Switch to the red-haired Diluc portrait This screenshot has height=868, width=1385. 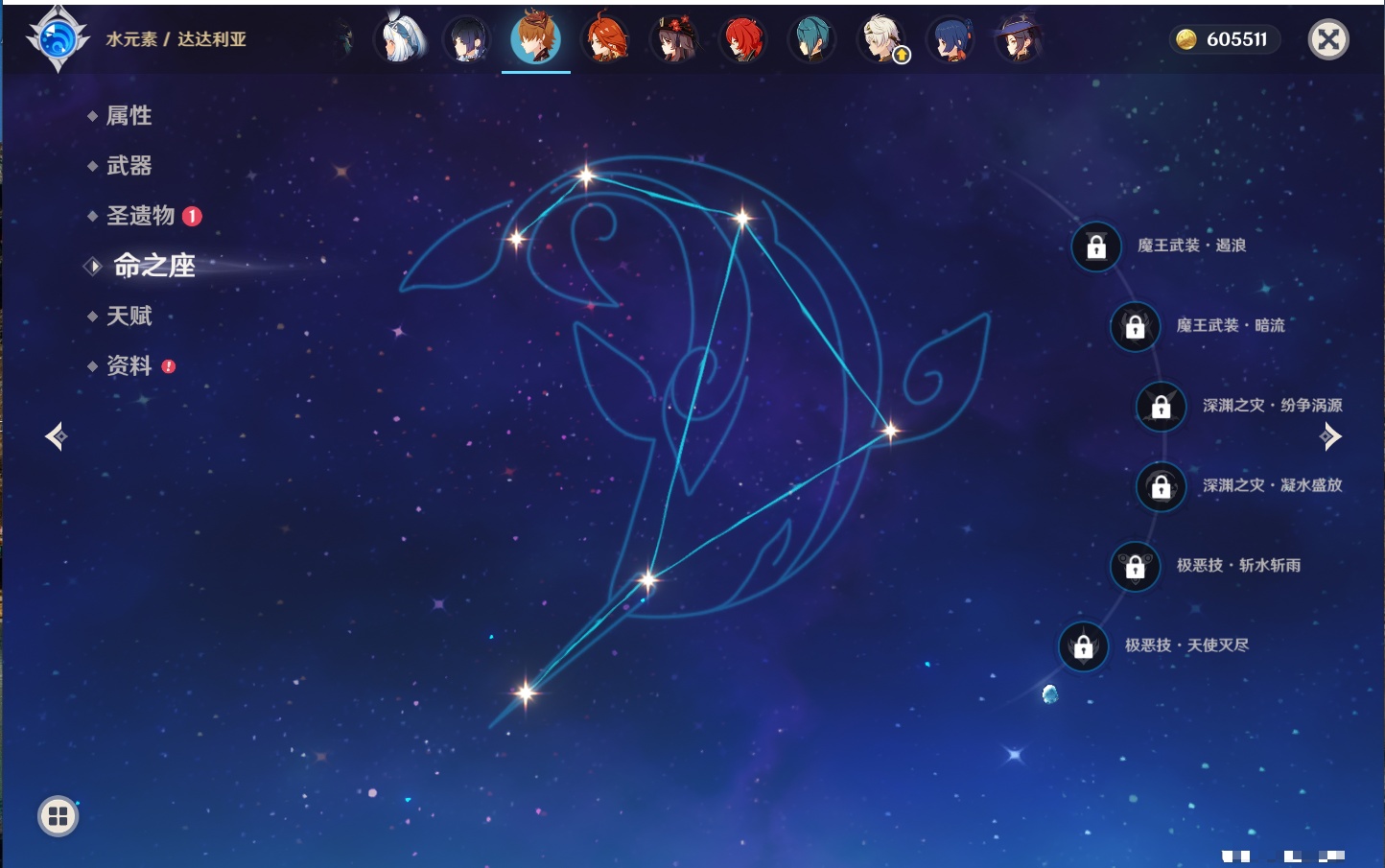coord(743,39)
